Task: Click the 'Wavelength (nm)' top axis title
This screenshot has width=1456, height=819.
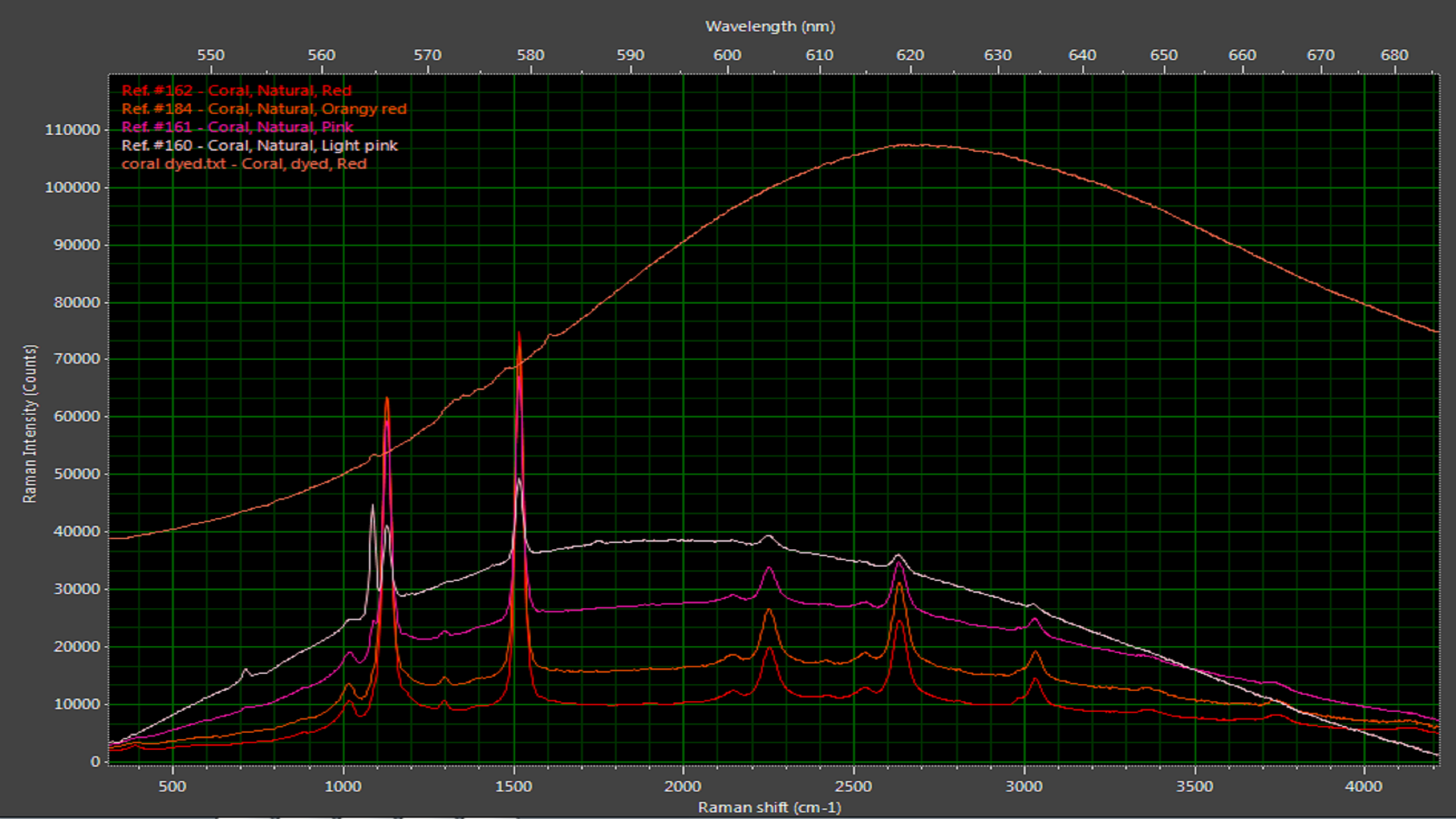Action: point(770,26)
